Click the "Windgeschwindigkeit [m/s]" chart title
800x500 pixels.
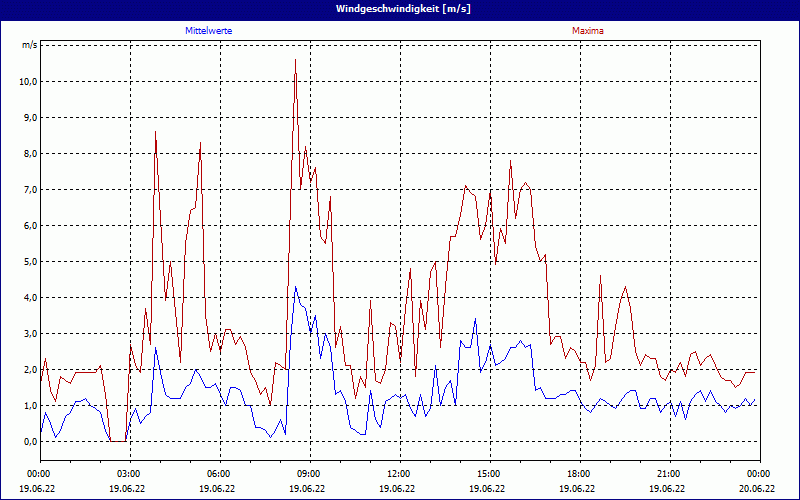(400, 8)
